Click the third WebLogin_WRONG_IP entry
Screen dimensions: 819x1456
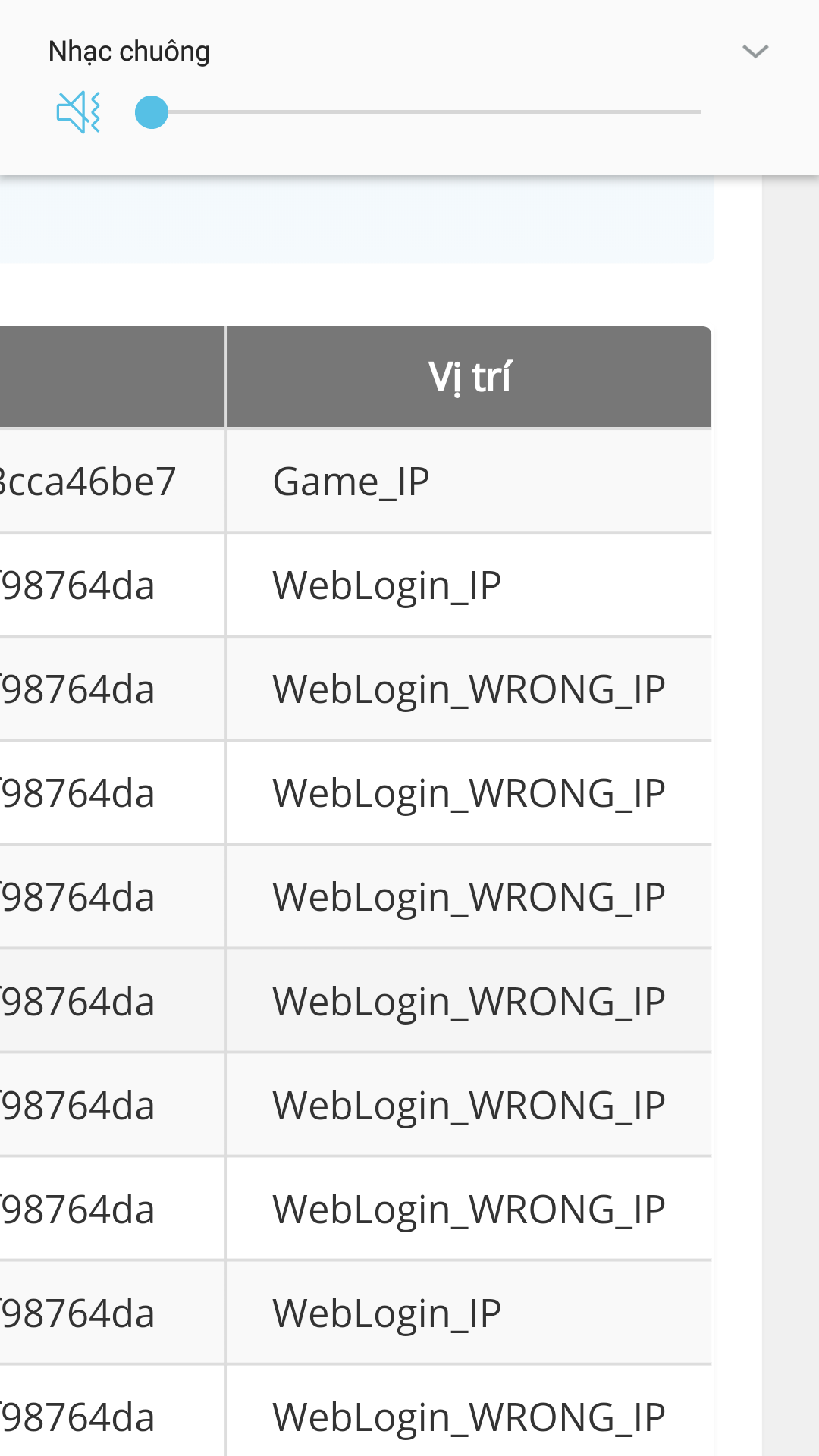(469, 897)
